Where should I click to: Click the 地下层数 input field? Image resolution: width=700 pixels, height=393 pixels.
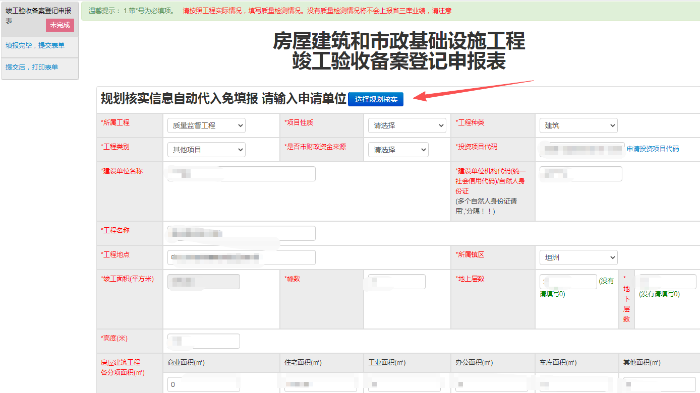[x=667, y=281]
